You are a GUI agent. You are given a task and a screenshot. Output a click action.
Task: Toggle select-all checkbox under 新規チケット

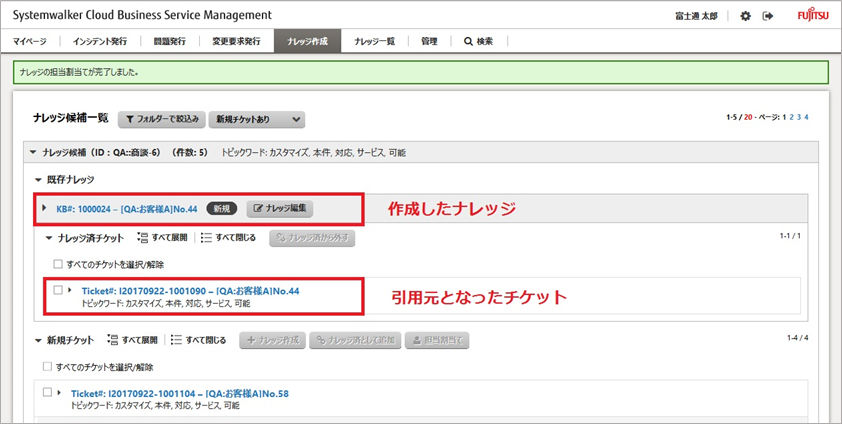pyautogui.click(x=47, y=367)
